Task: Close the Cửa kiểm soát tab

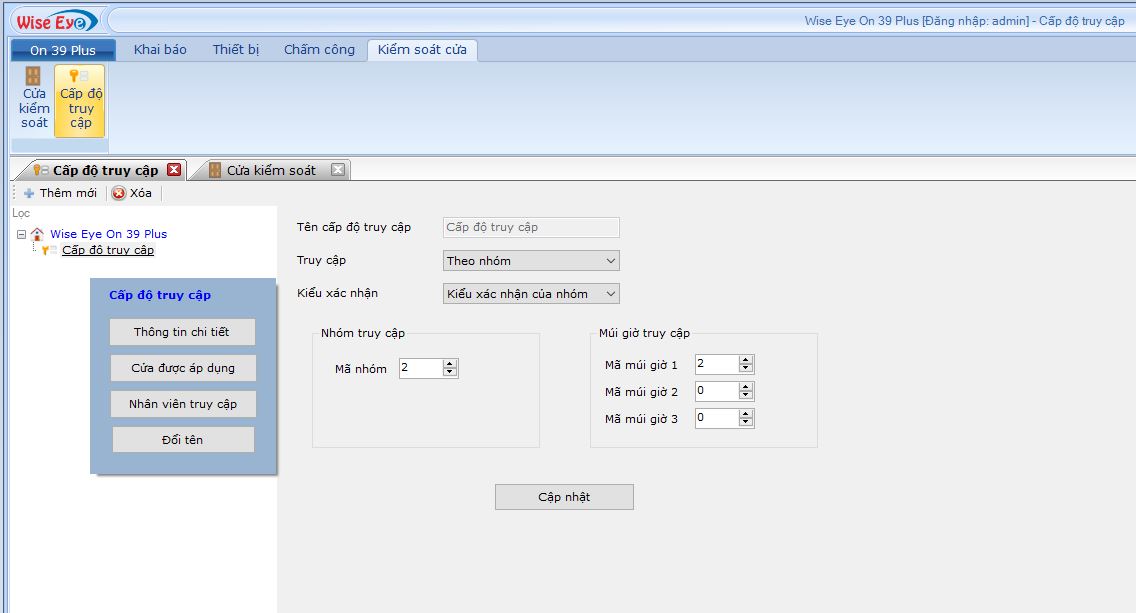Action: point(338,170)
